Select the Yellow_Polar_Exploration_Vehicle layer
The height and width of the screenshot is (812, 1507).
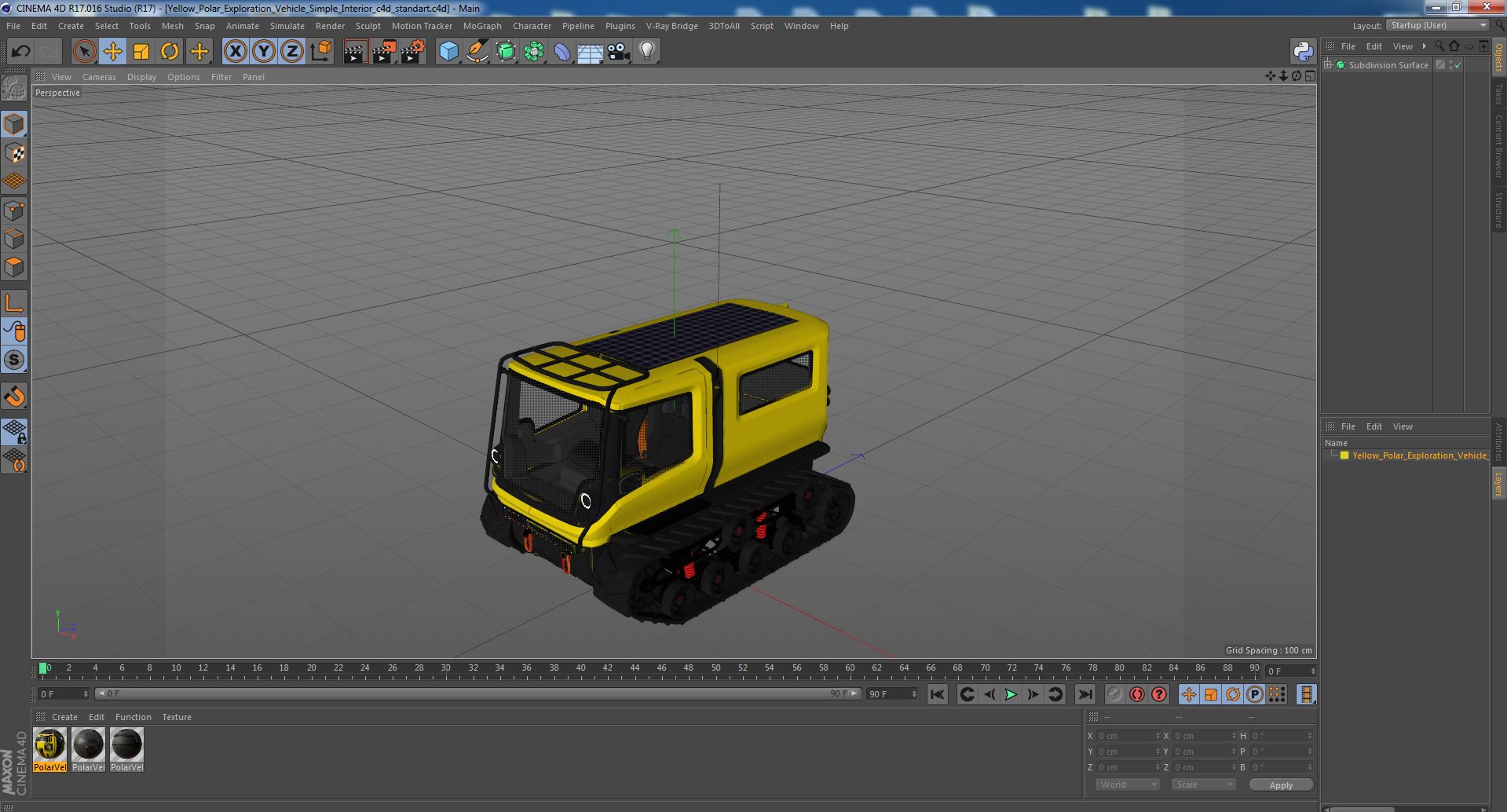click(x=1420, y=455)
